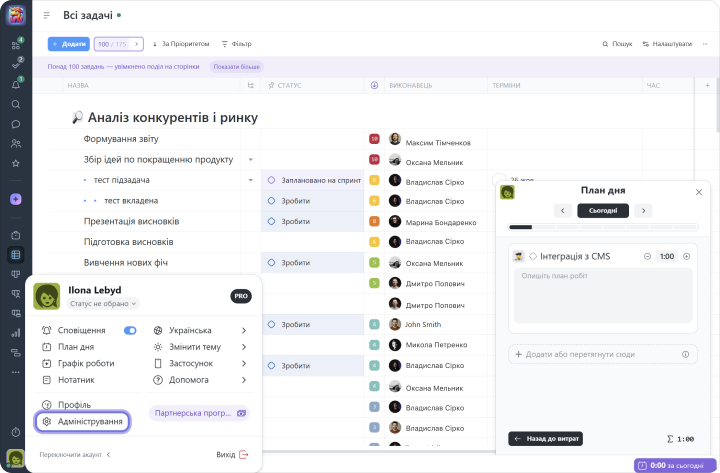The height and width of the screenshot is (473, 720).
Task: Click the blue Додати button
Action: [68, 44]
